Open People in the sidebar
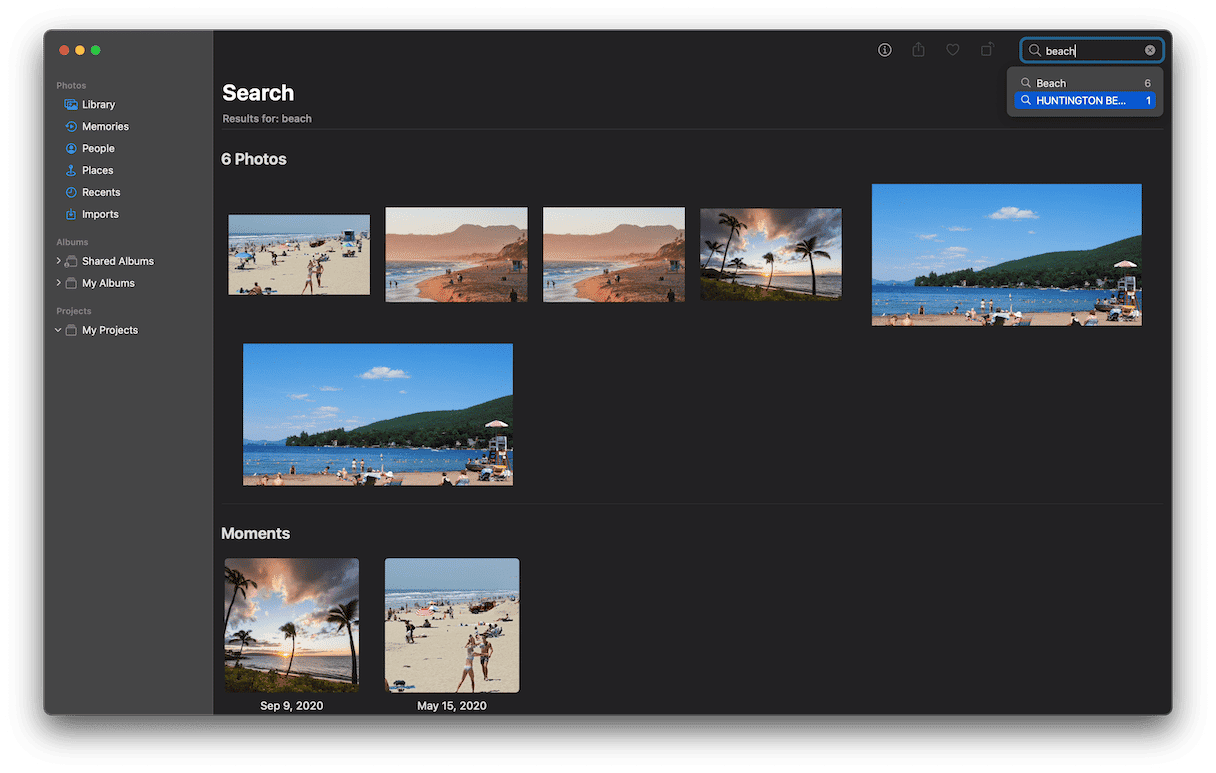This screenshot has height=773, width=1216. [x=98, y=149]
